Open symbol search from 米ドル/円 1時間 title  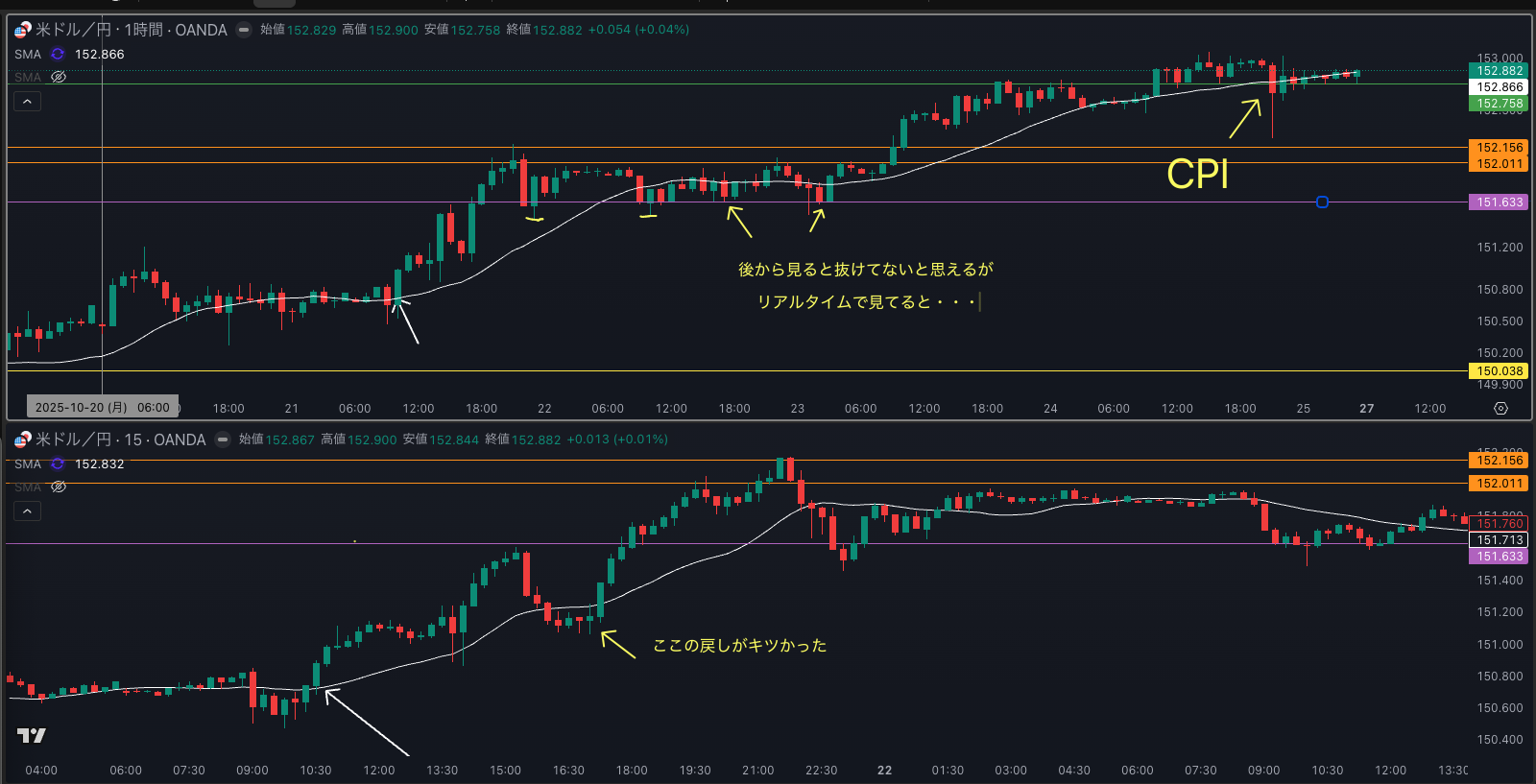(131, 31)
